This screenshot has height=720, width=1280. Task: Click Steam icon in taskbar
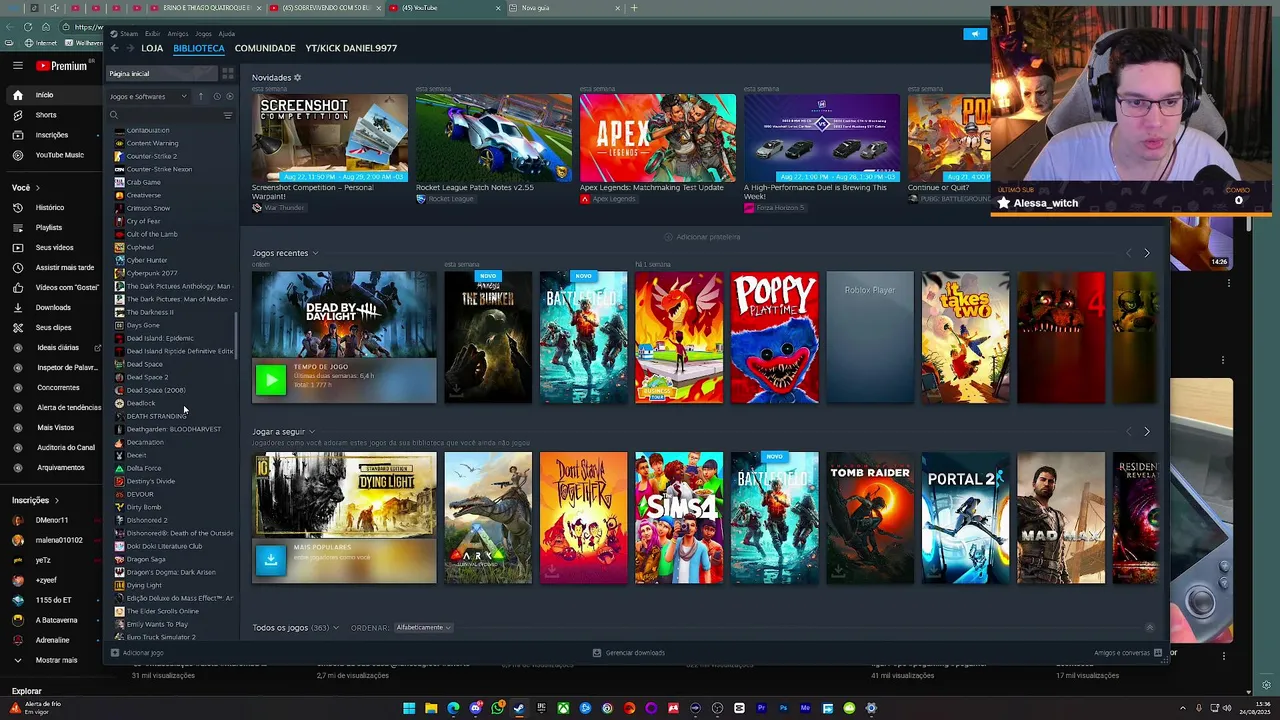click(x=519, y=708)
